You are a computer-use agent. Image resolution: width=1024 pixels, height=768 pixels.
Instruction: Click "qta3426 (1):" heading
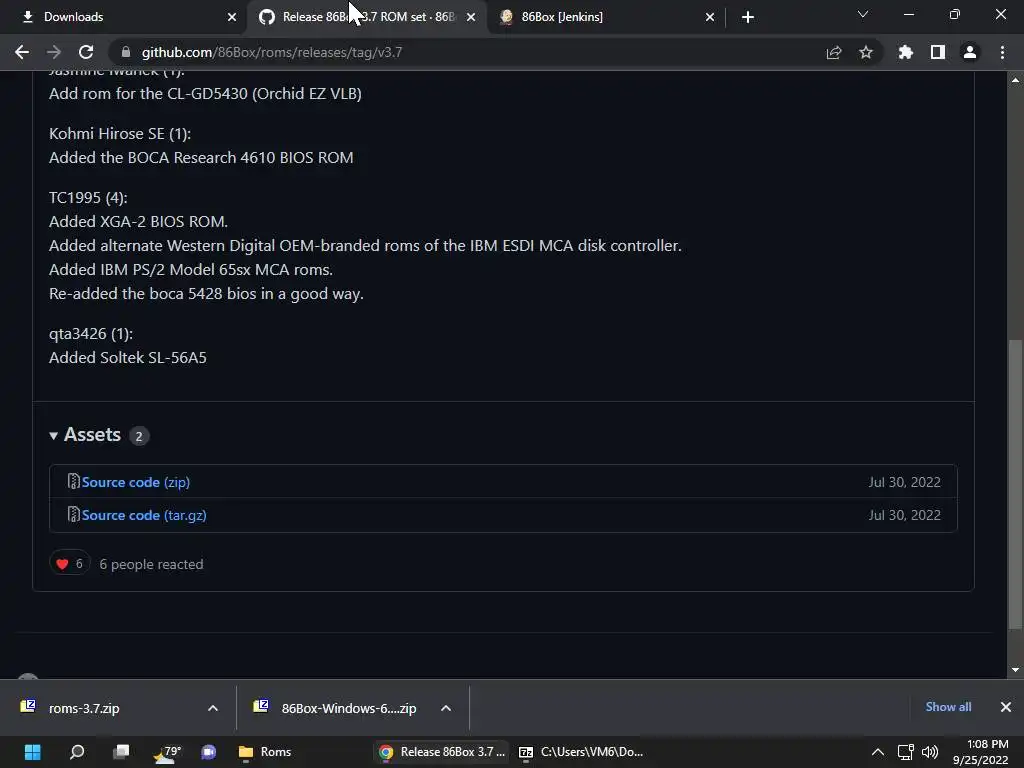(x=91, y=334)
